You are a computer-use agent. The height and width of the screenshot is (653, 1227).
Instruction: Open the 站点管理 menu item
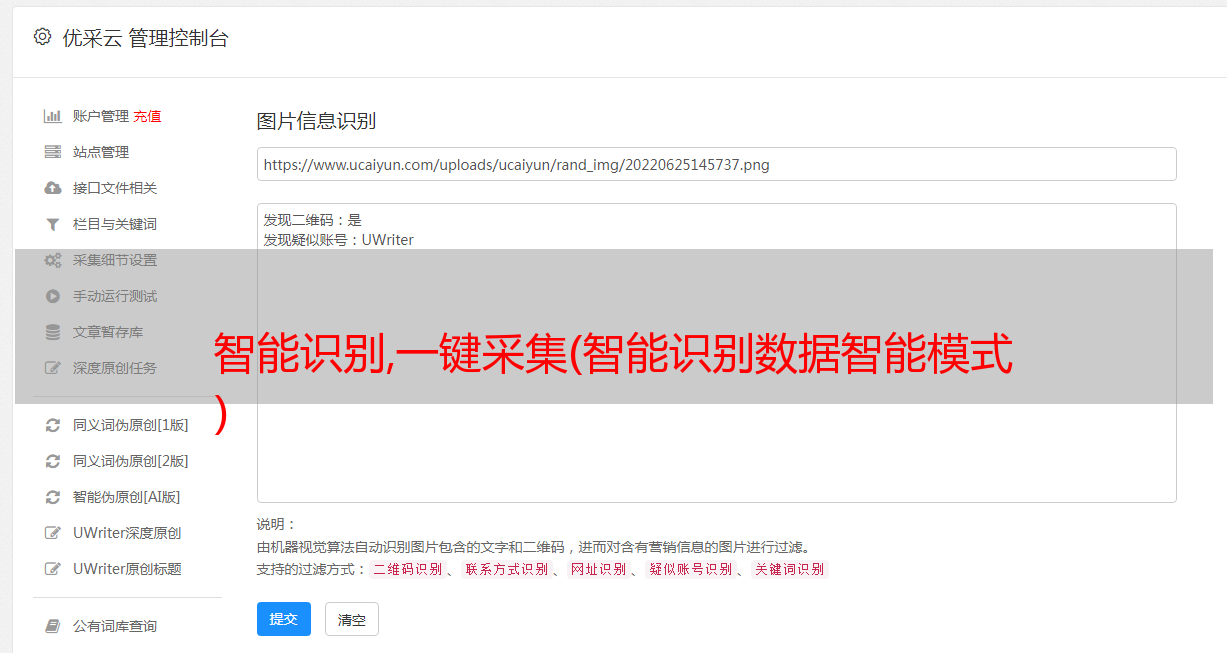101,152
